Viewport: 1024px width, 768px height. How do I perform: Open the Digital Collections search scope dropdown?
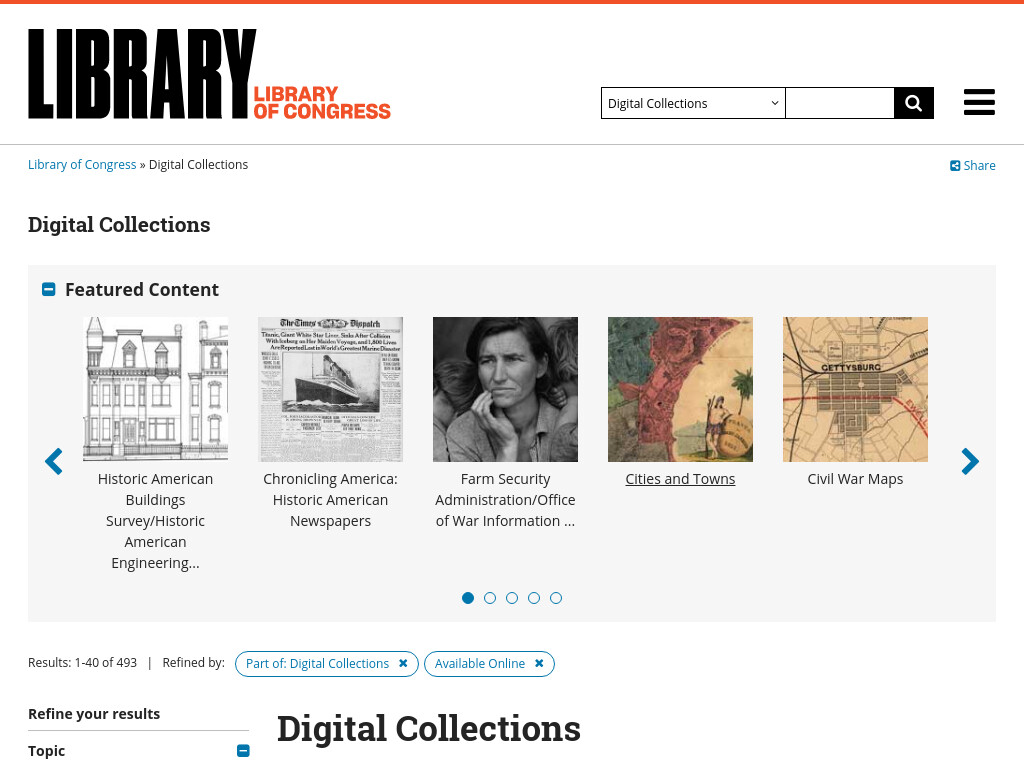coord(693,103)
